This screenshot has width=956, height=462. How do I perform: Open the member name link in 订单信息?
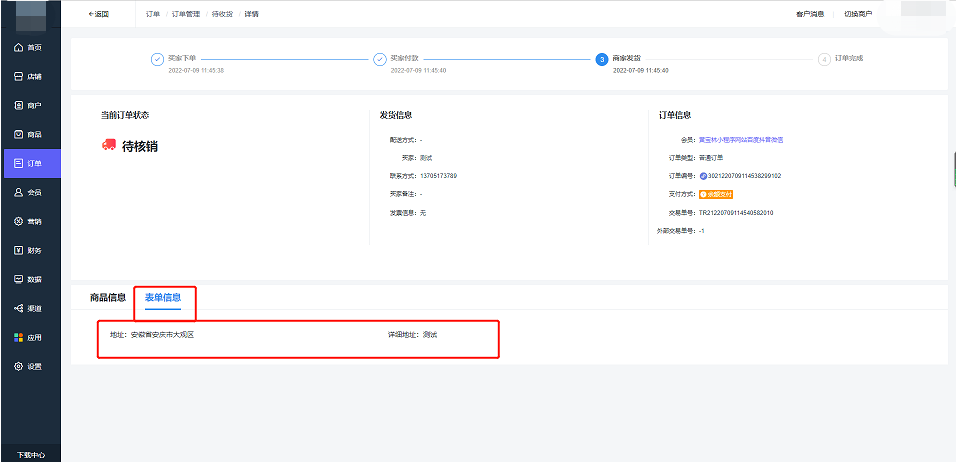tap(740, 140)
